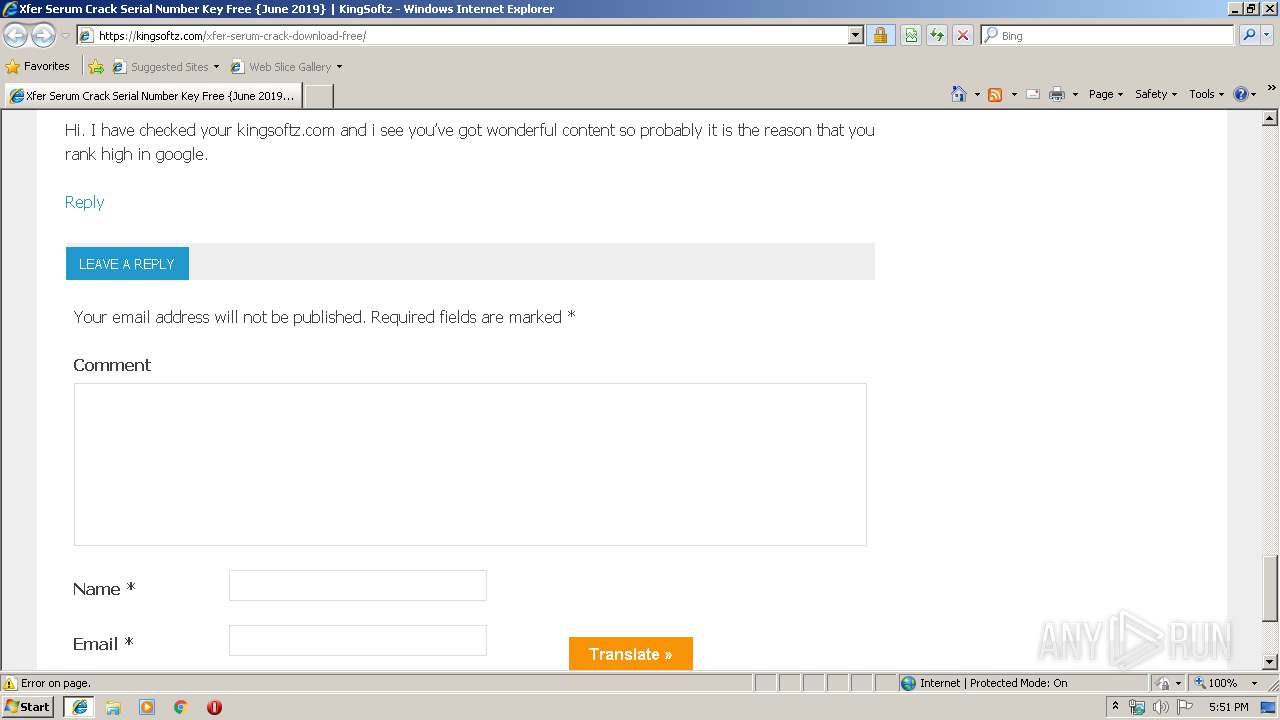The image size is (1280, 720).
Task: Expand Suggested Sites dropdown
Action: tap(216, 67)
